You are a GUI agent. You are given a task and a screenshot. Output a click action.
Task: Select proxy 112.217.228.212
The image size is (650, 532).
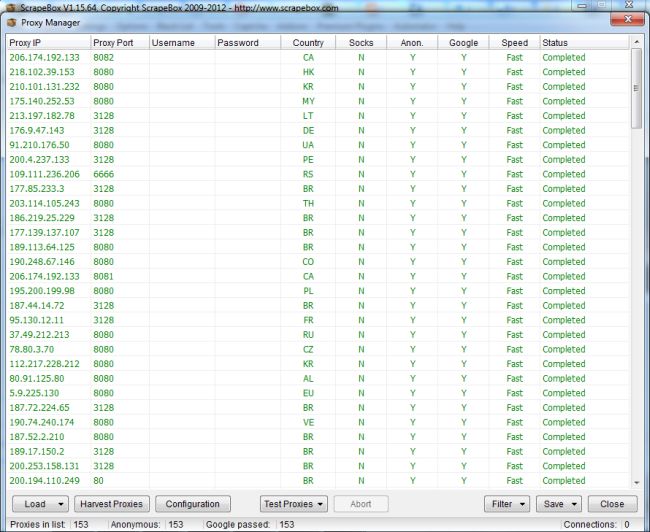coord(44,364)
